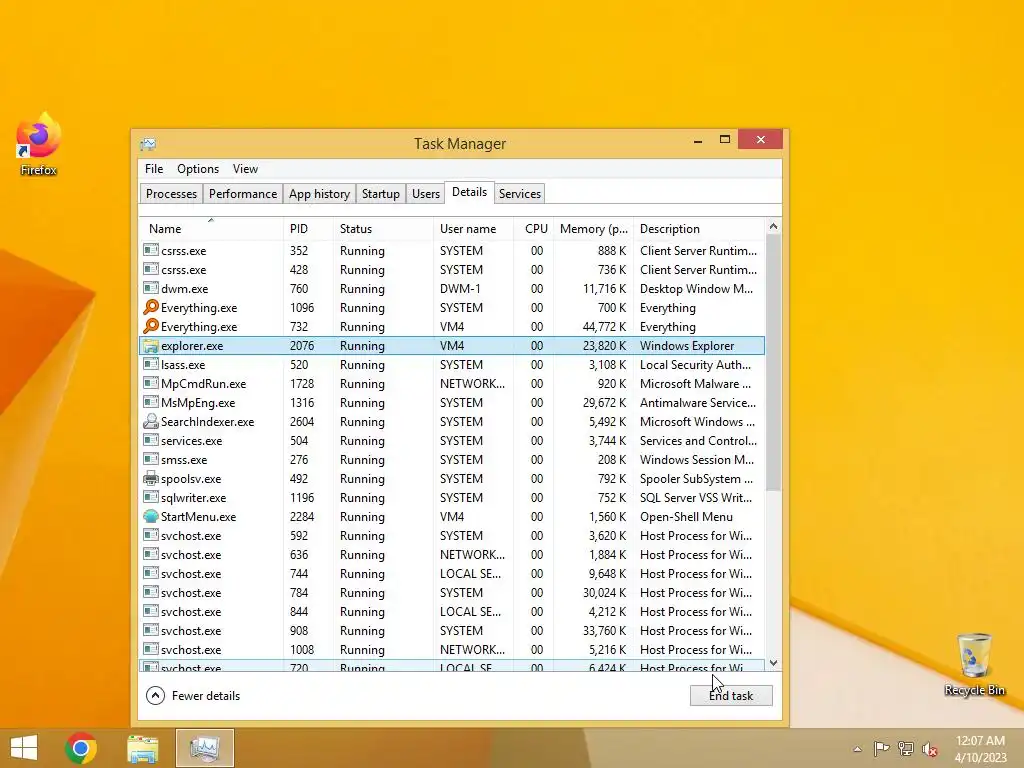Click the explorer.exe folder icon

[151, 345]
